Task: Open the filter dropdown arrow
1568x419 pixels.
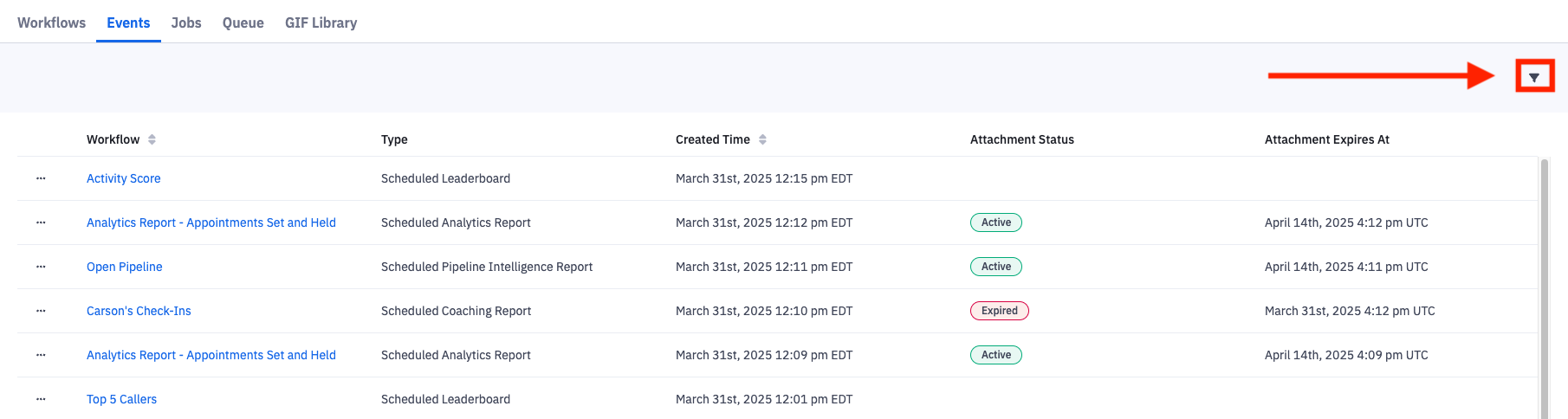Action: tap(1534, 77)
